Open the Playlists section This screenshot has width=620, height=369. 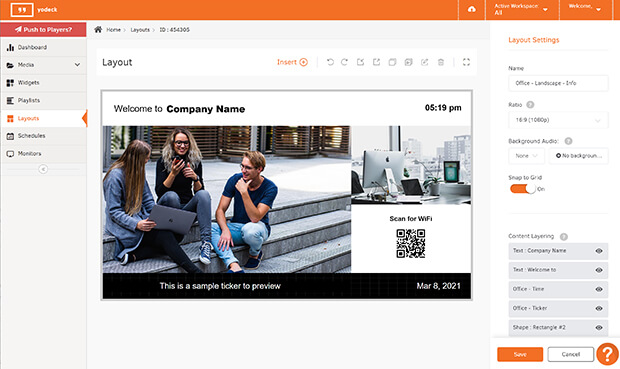click(43, 100)
